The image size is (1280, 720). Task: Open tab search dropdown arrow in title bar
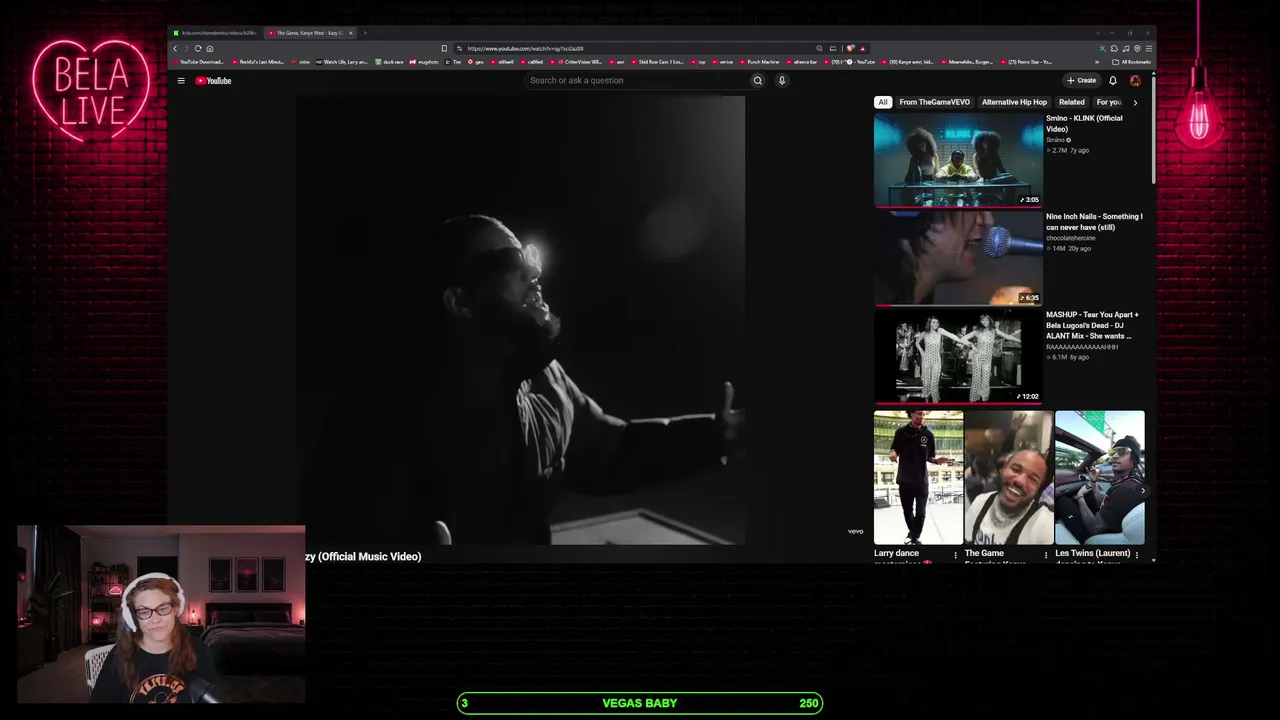(x=1097, y=33)
